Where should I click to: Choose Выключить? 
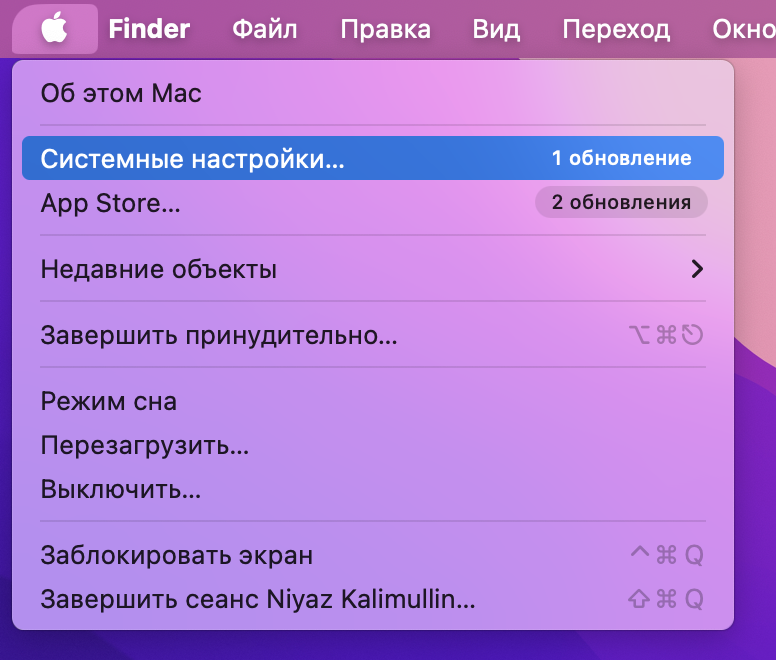click(x=121, y=490)
